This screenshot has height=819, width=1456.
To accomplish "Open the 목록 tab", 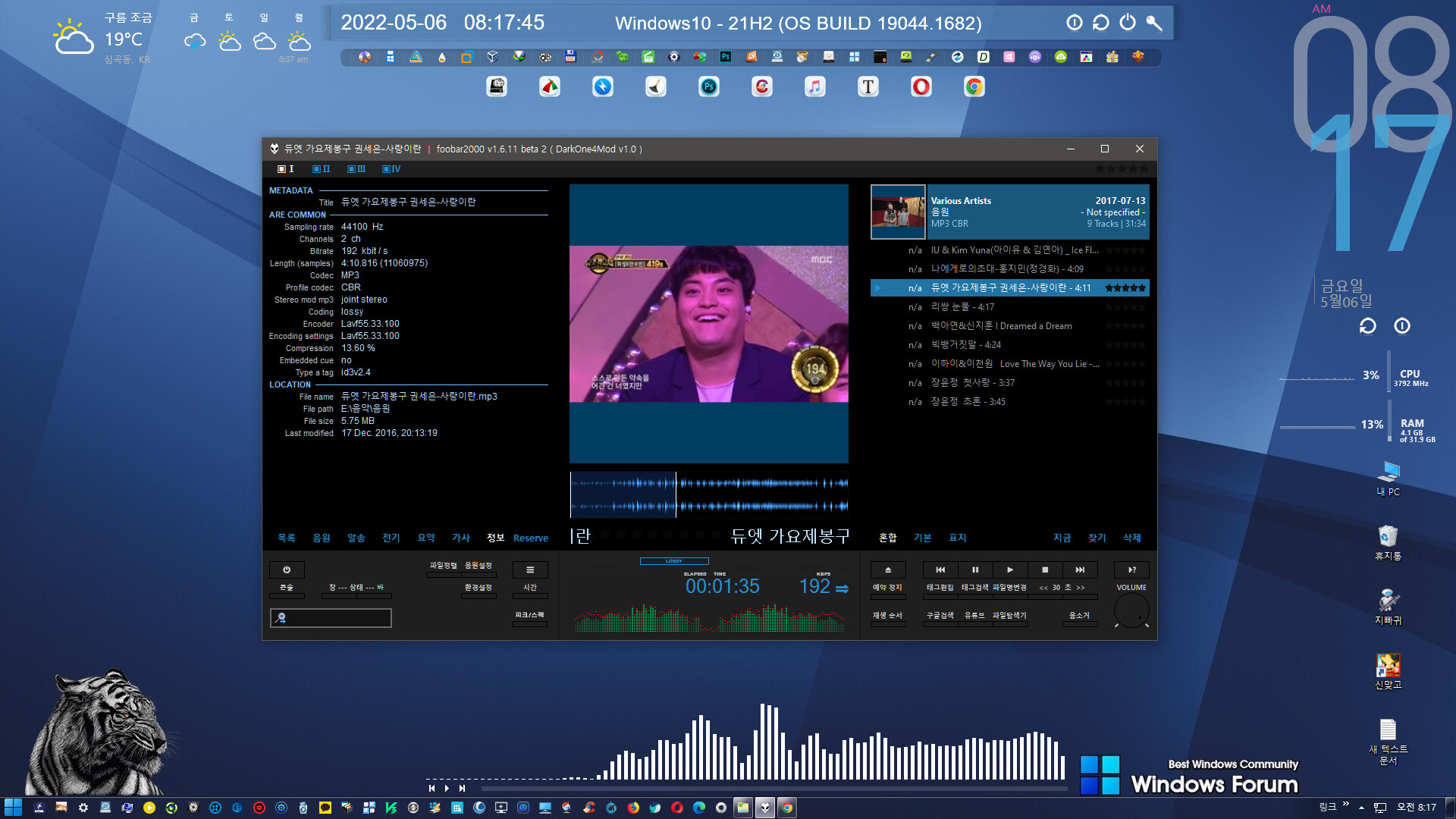I will click(x=287, y=538).
